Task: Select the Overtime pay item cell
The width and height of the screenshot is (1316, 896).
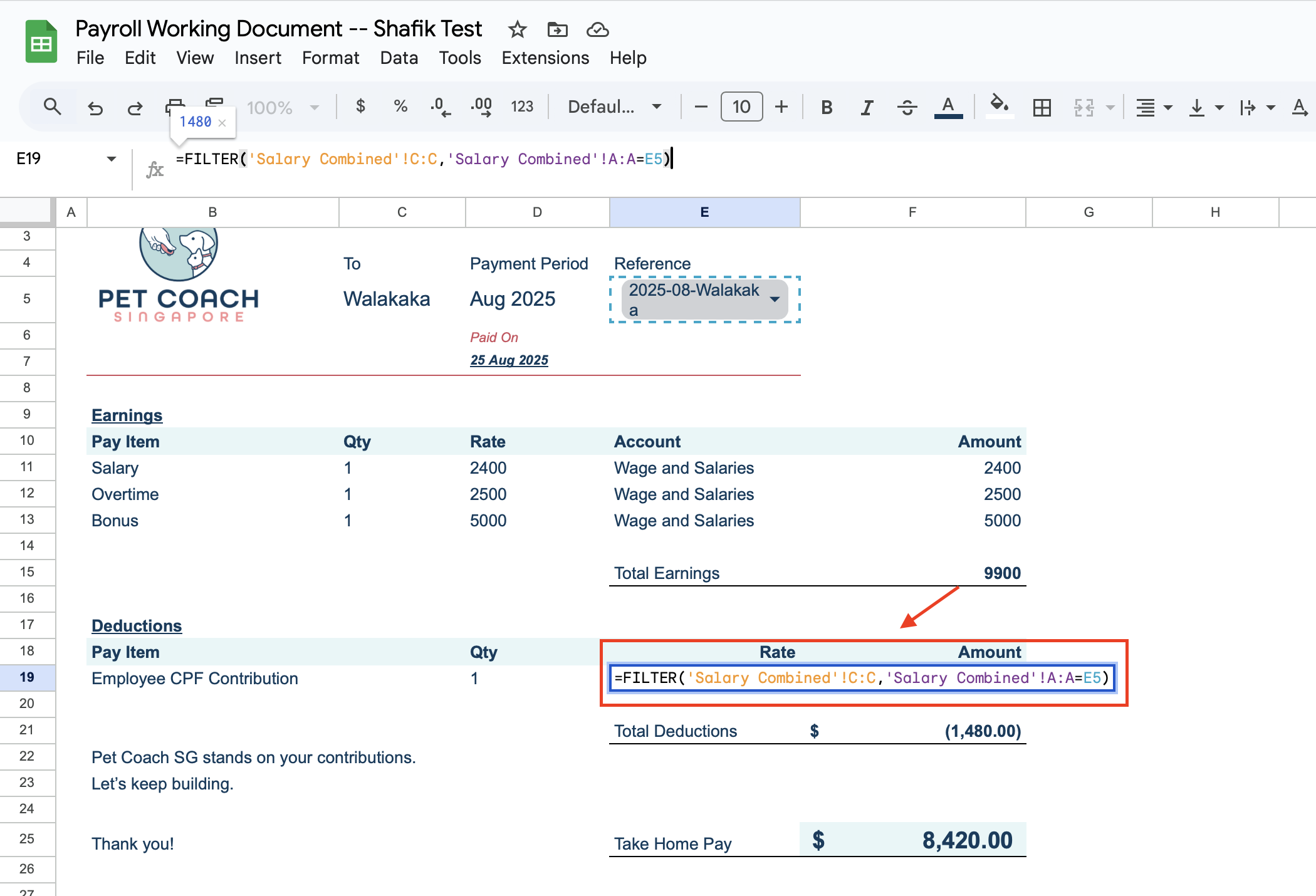Action: [x=213, y=494]
